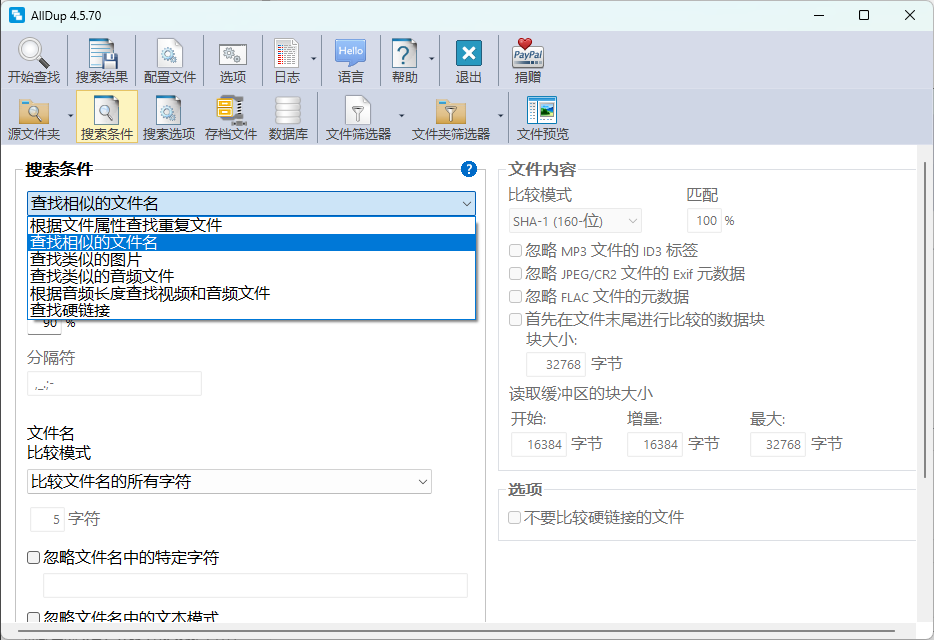Choose 根据文件属性查找重复文件 from list
The height and width of the screenshot is (640, 934).
[251, 225]
